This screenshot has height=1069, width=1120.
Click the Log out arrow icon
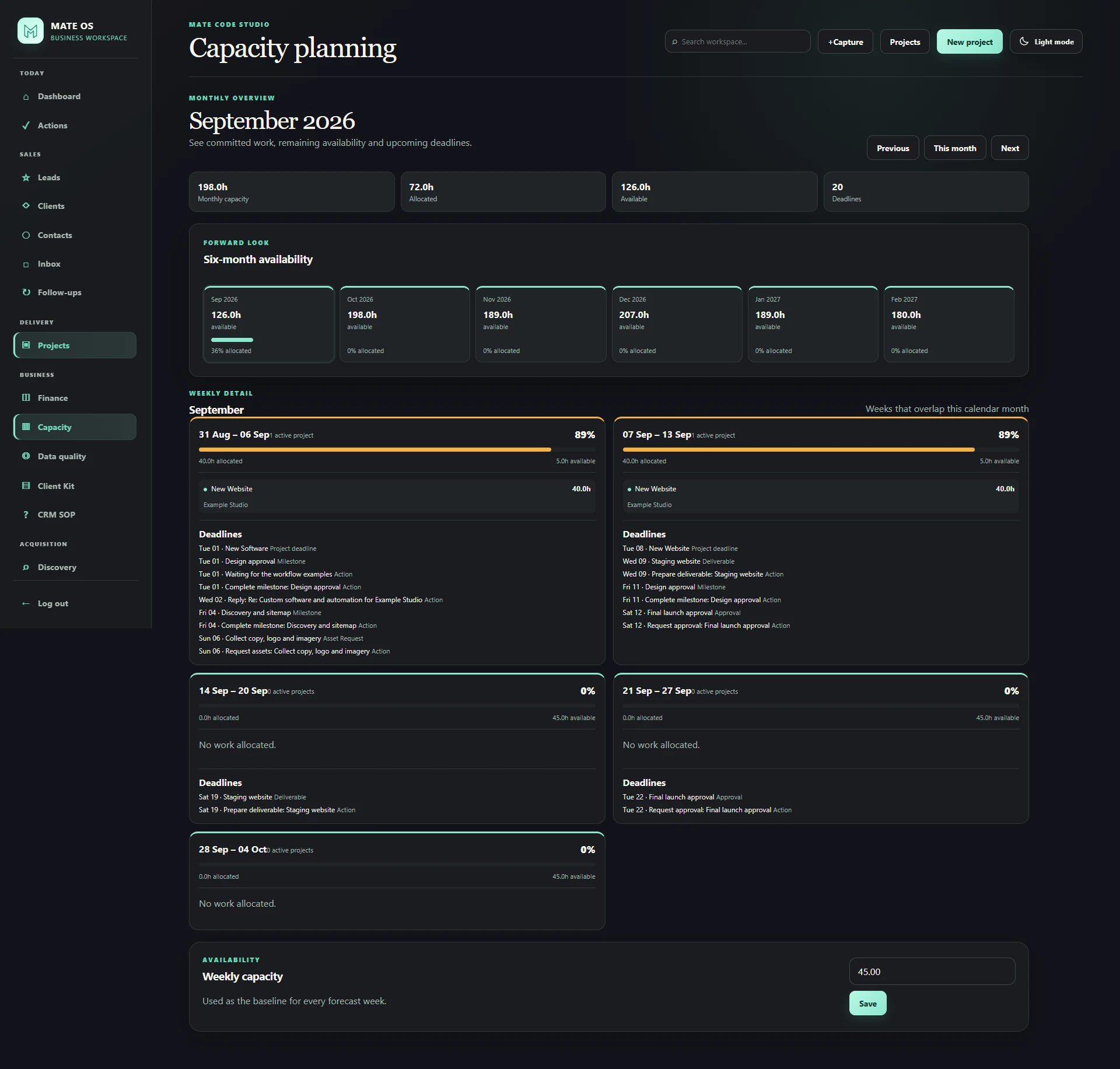pos(26,603)
